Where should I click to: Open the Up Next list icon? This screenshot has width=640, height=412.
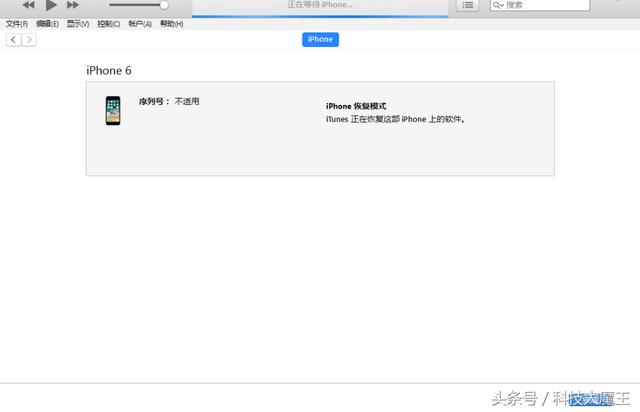[468, 5]
